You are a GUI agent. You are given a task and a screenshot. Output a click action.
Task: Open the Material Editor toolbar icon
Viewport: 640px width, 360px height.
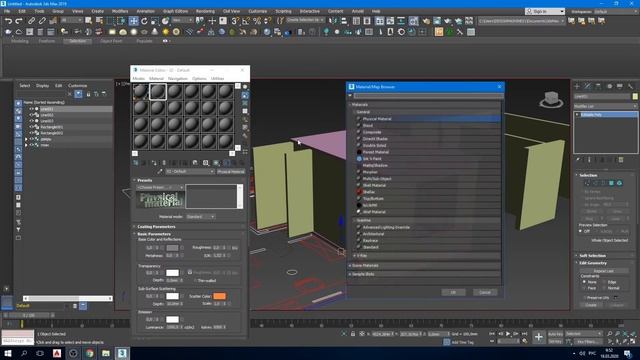[x=413, y=21]
